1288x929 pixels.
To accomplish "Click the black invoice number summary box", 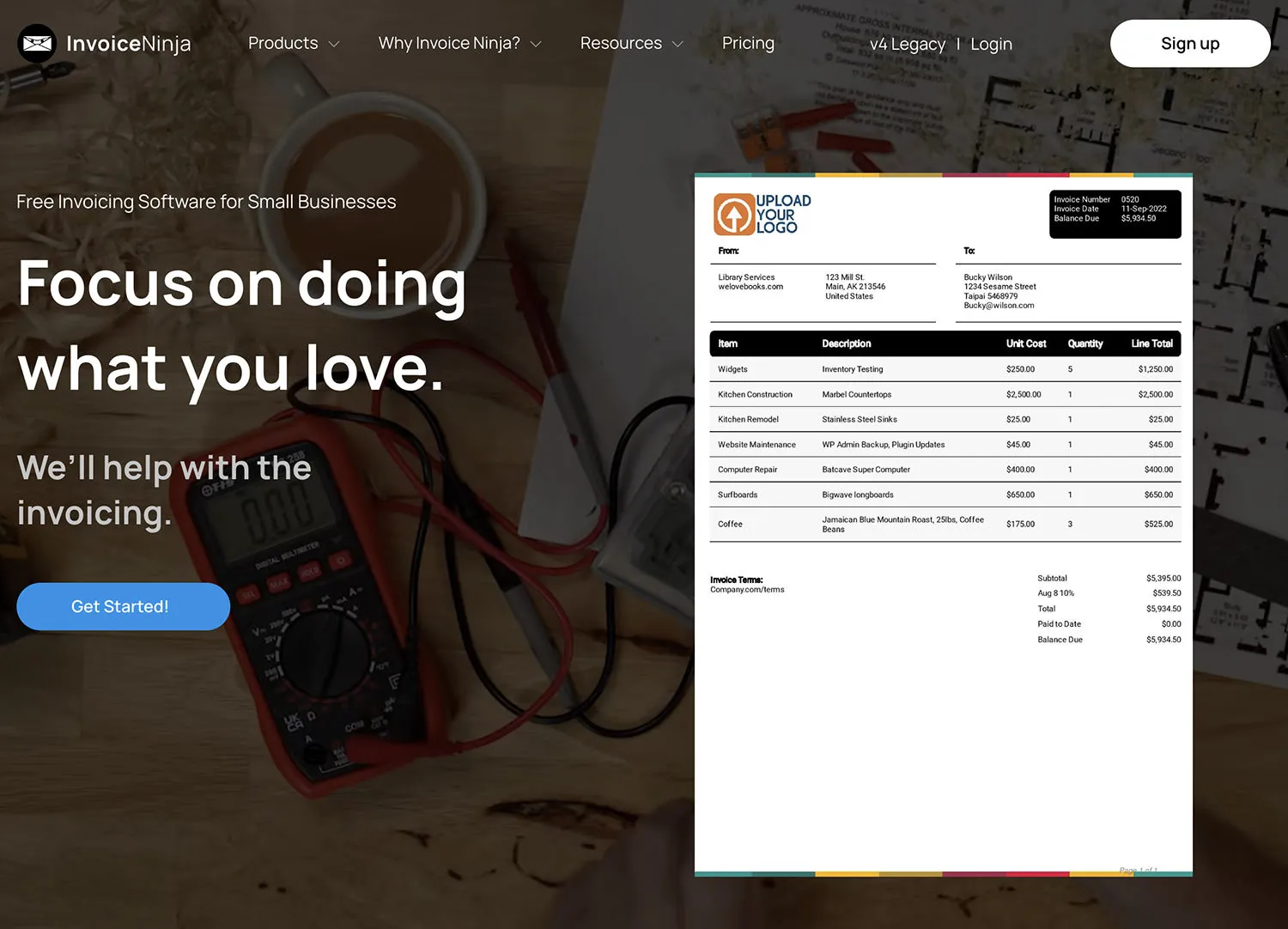I will coord(1115,214).
